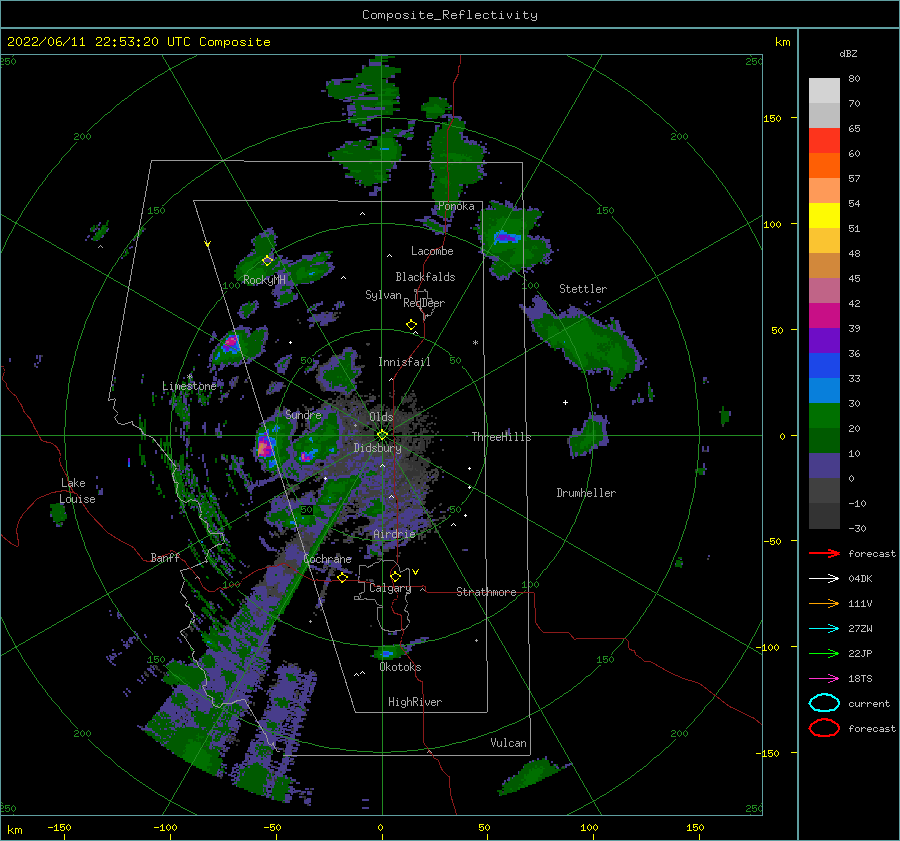The image size is (900, 841).
Task: Click the yellow diamond marker near RockyMH
Action: pyautogui.click(x=267, y=261)
